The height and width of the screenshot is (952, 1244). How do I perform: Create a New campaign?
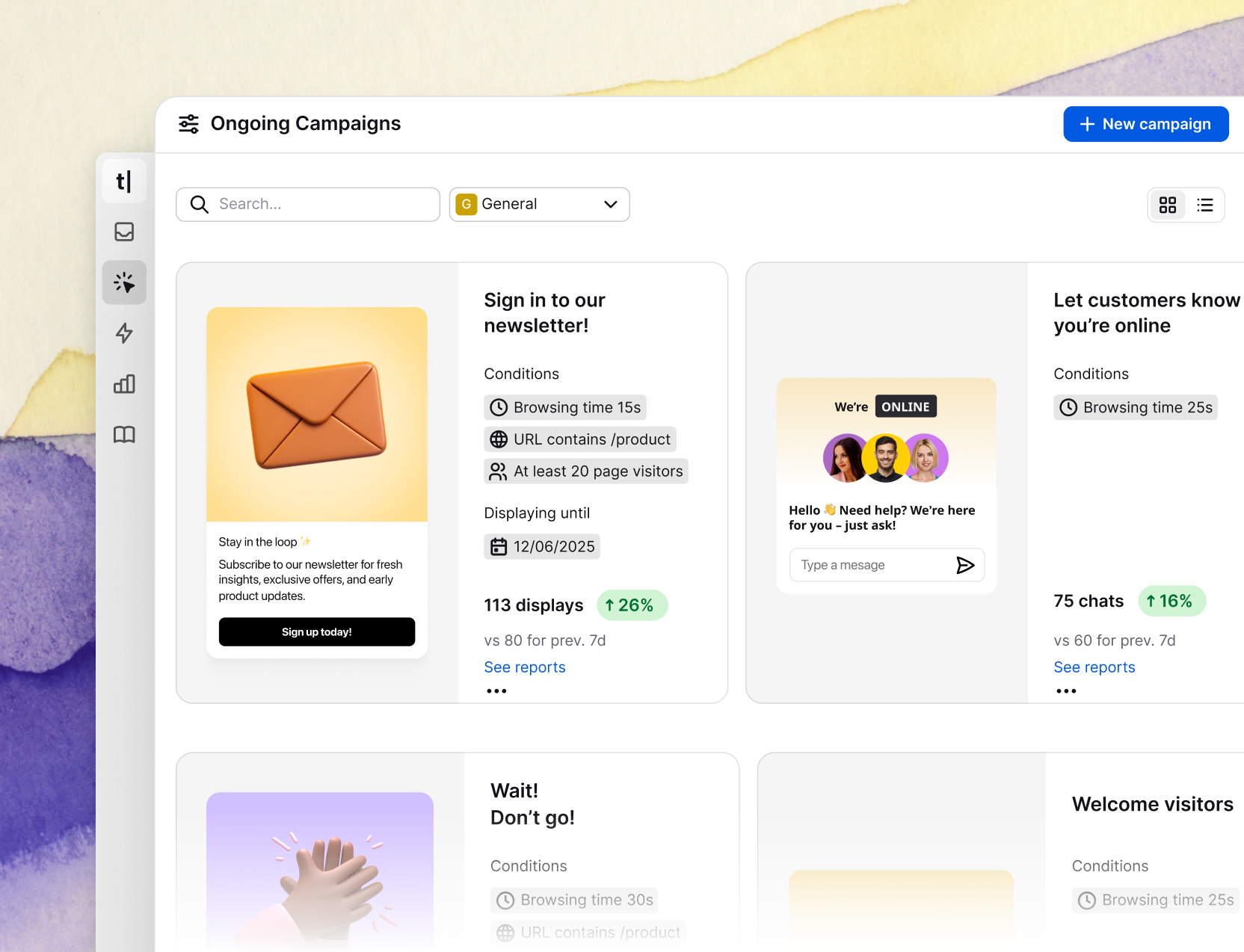(1145, 123)
